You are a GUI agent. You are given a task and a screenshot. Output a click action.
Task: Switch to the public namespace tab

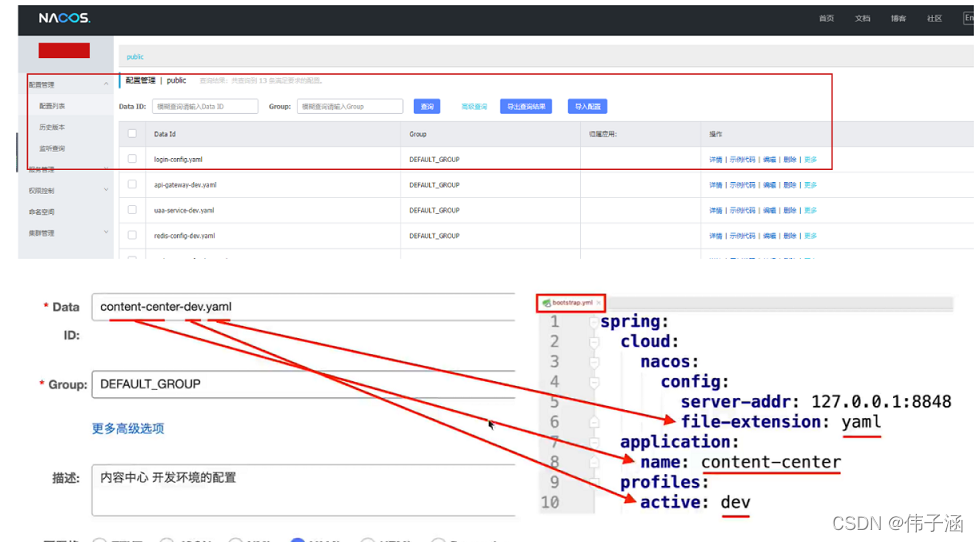[x=135, y=57]
